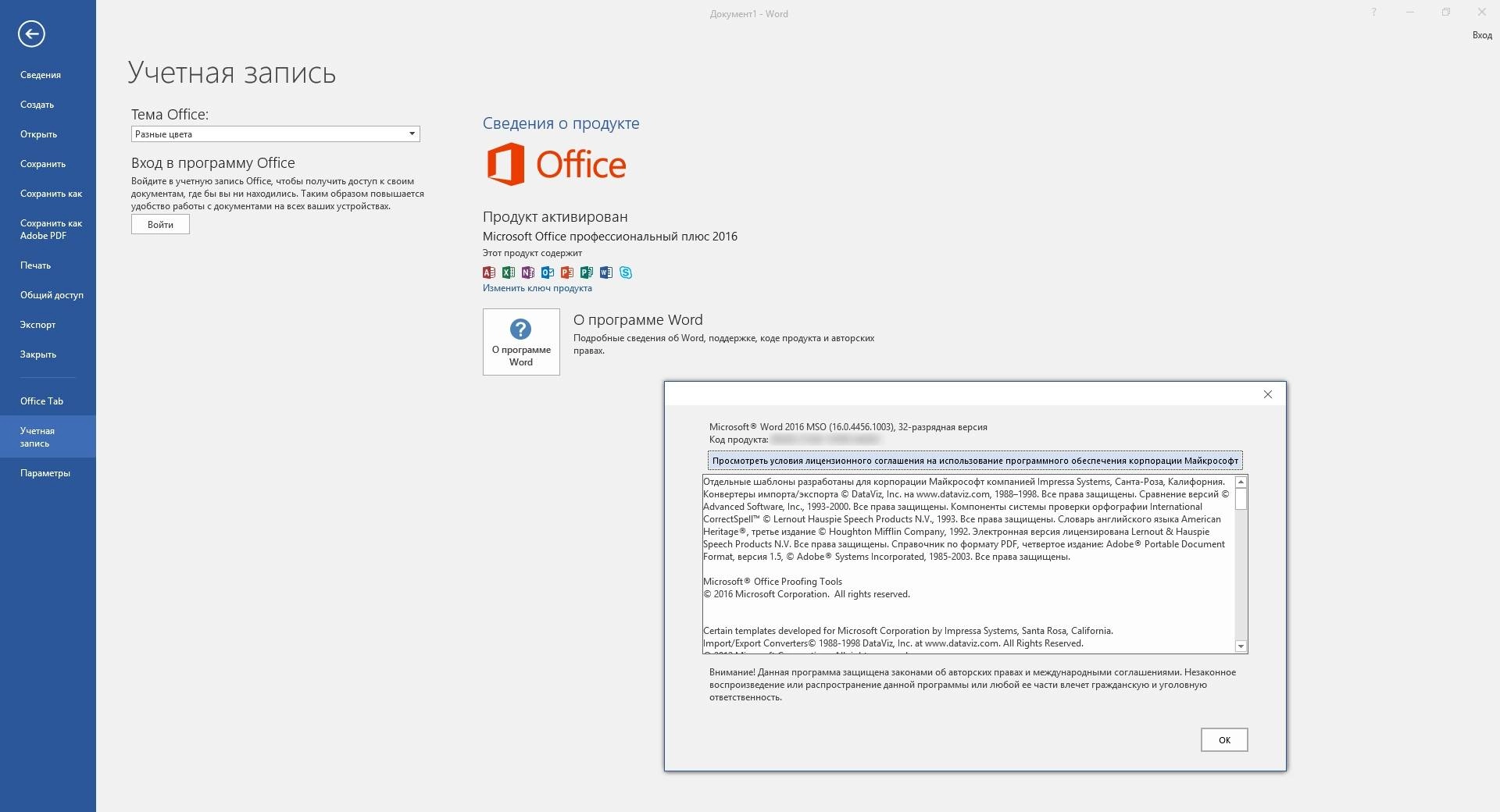Click Microsoft Office Proofing Tools line

(773, 582)
